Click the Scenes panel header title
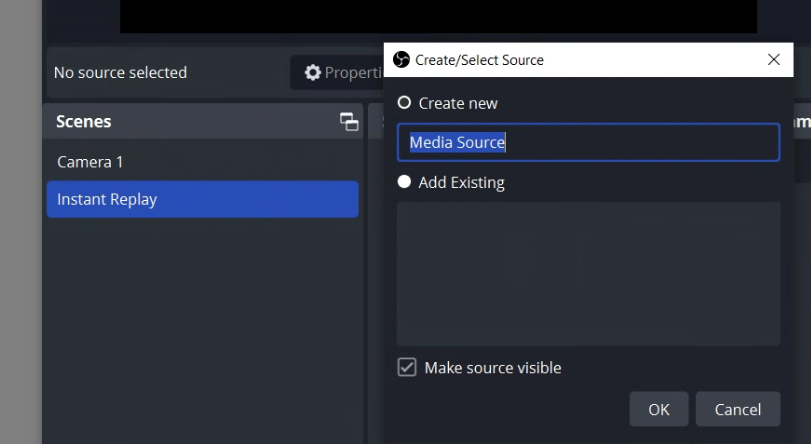 (x=84, y=122)
